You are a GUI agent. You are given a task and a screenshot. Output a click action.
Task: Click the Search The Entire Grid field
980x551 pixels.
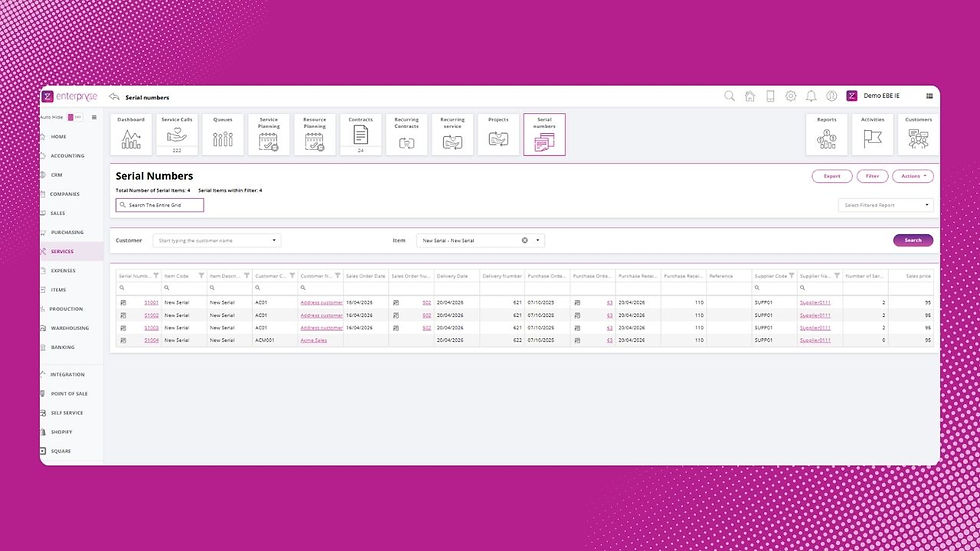[159, 205]
